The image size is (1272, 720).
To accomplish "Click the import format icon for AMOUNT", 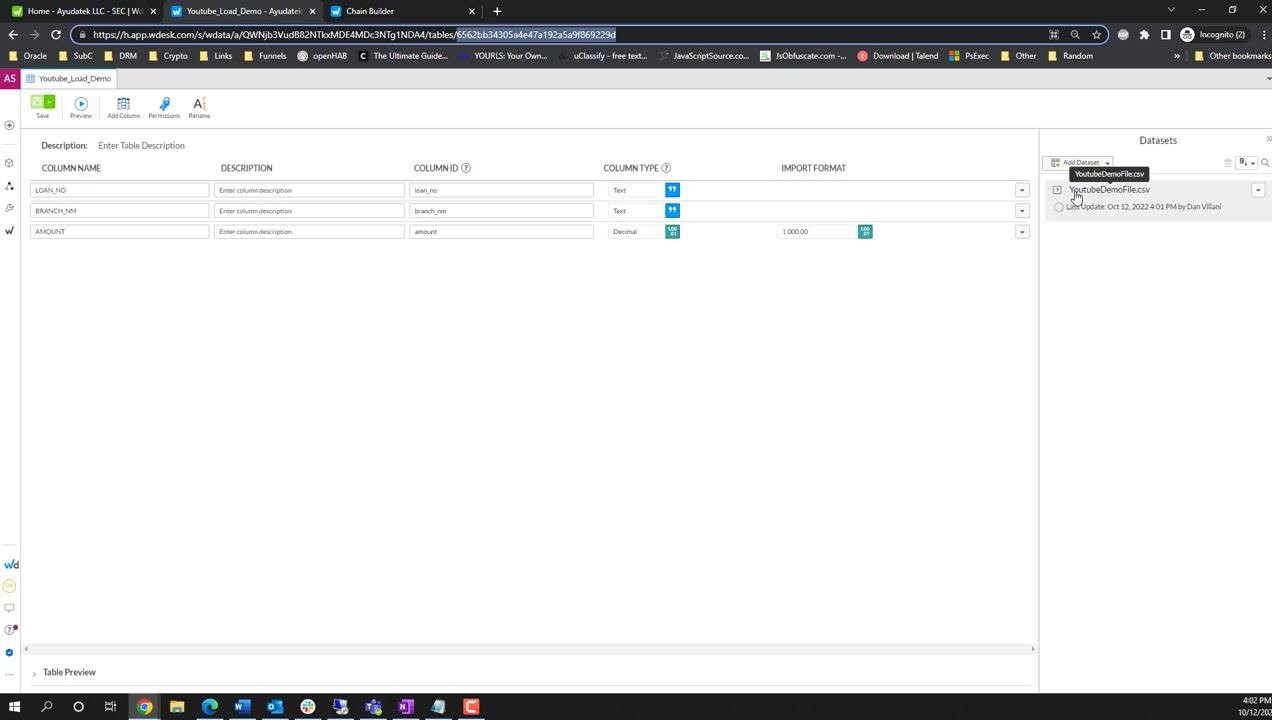I will (865, 232).
